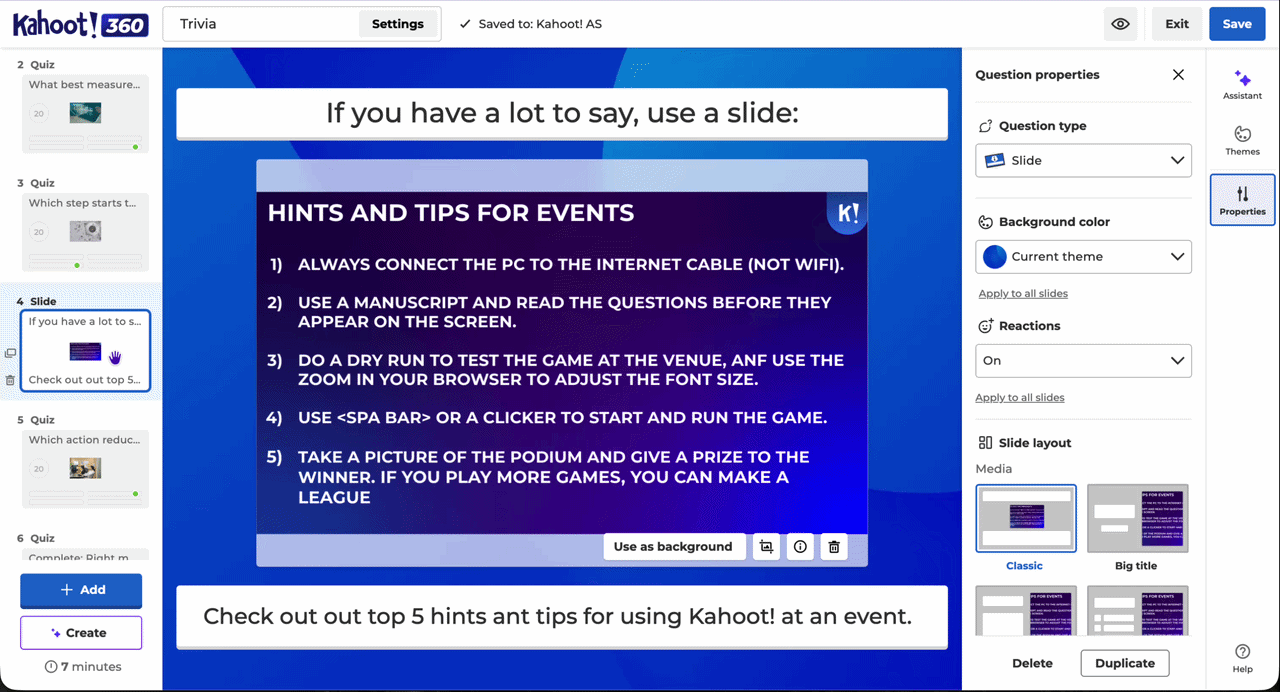Click the Delete button in properties panel
The height and width of the screenshot is (692, 1280).
point(1032,663)
